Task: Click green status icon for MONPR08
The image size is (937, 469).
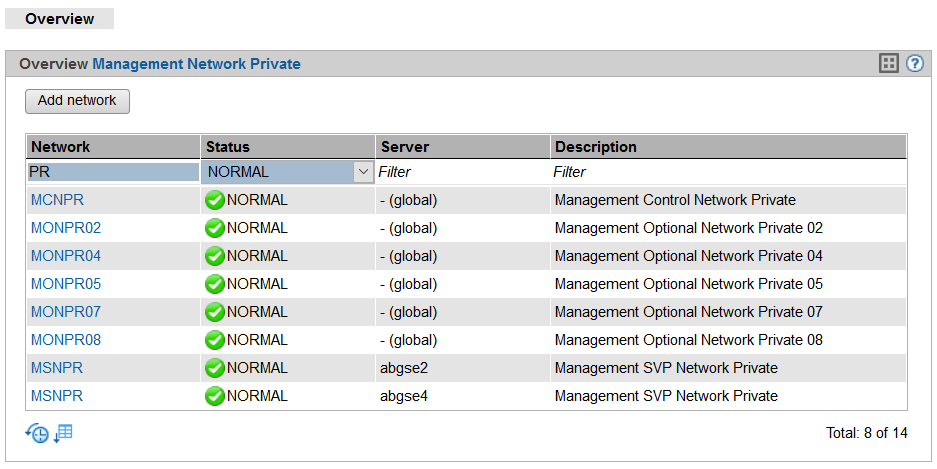Action: pos(214,340)
